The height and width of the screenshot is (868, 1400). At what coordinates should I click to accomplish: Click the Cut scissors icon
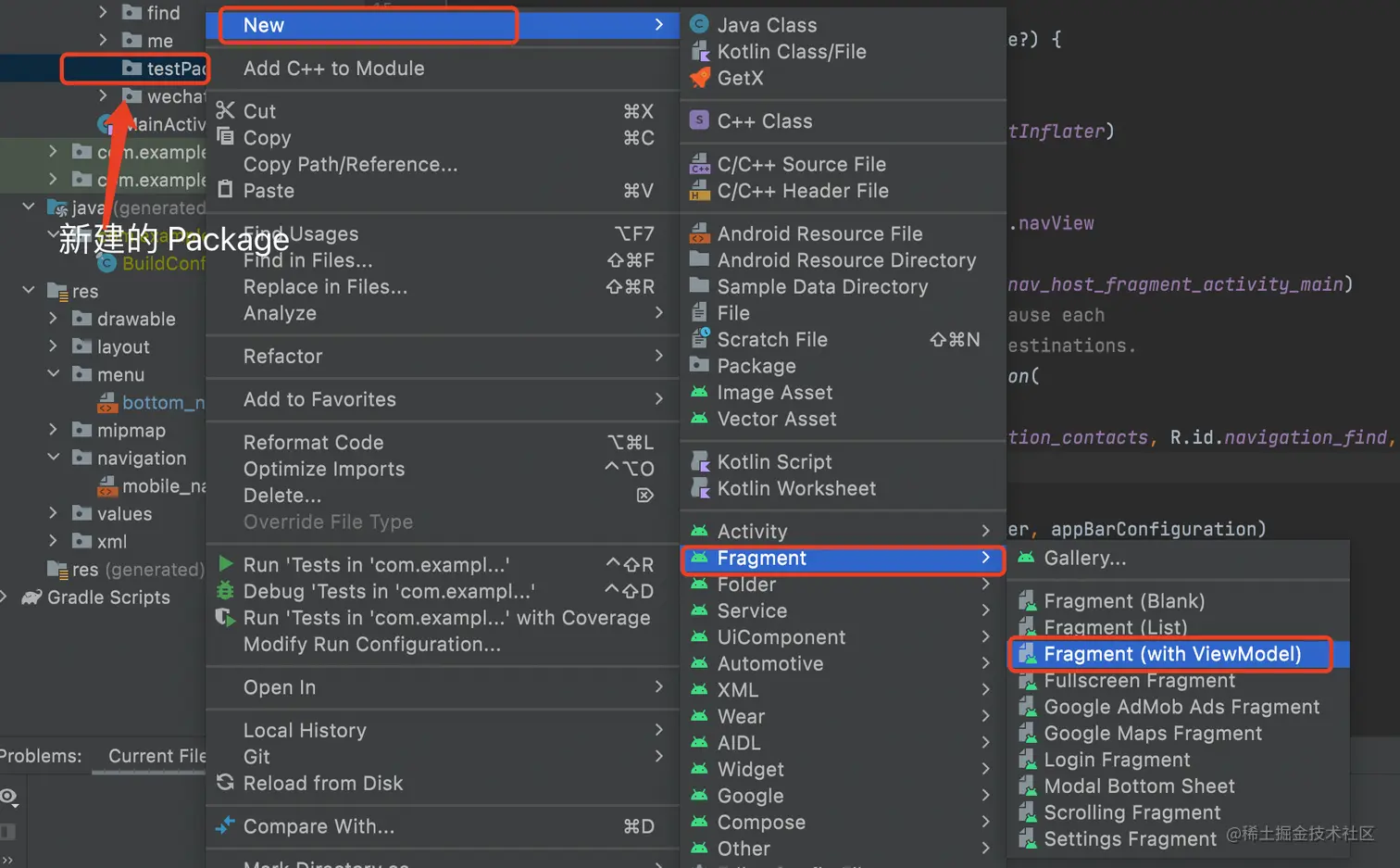click(225, 111)
